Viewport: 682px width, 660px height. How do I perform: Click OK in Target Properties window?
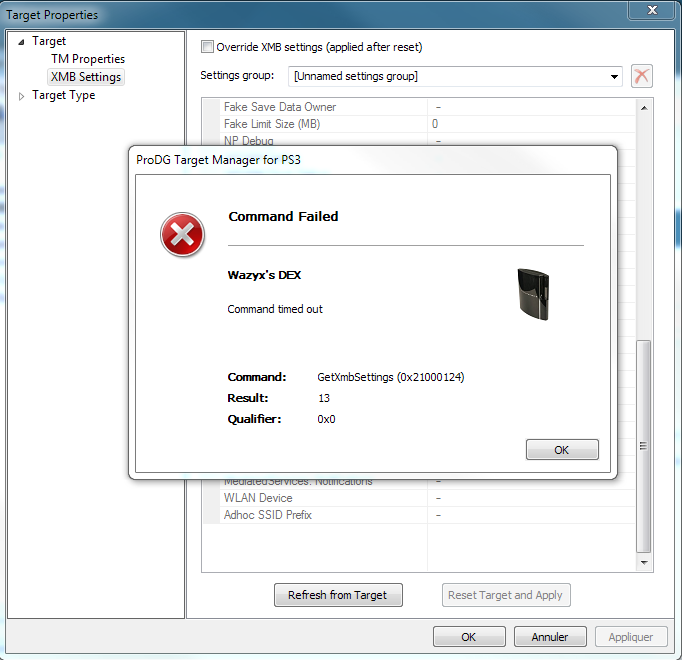(x=469, y=637)
